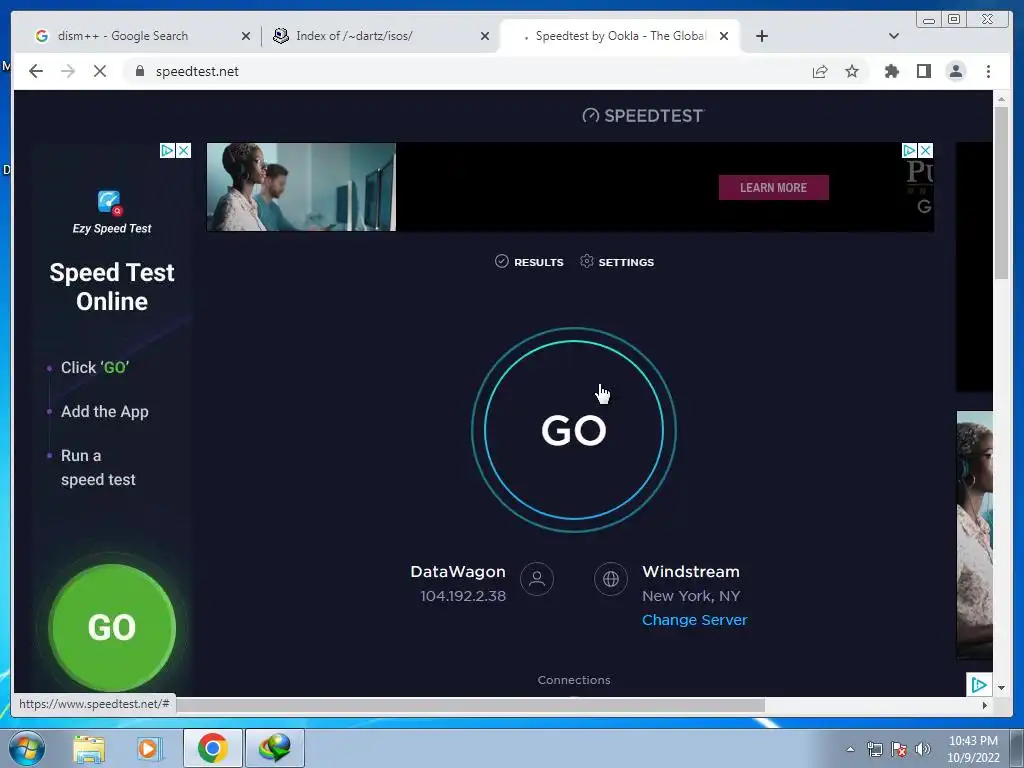The width and height of the screenshot is (1024, 768).
Task: Go forward to the next page
Action: pyautogui.click(x=68, y=71)
